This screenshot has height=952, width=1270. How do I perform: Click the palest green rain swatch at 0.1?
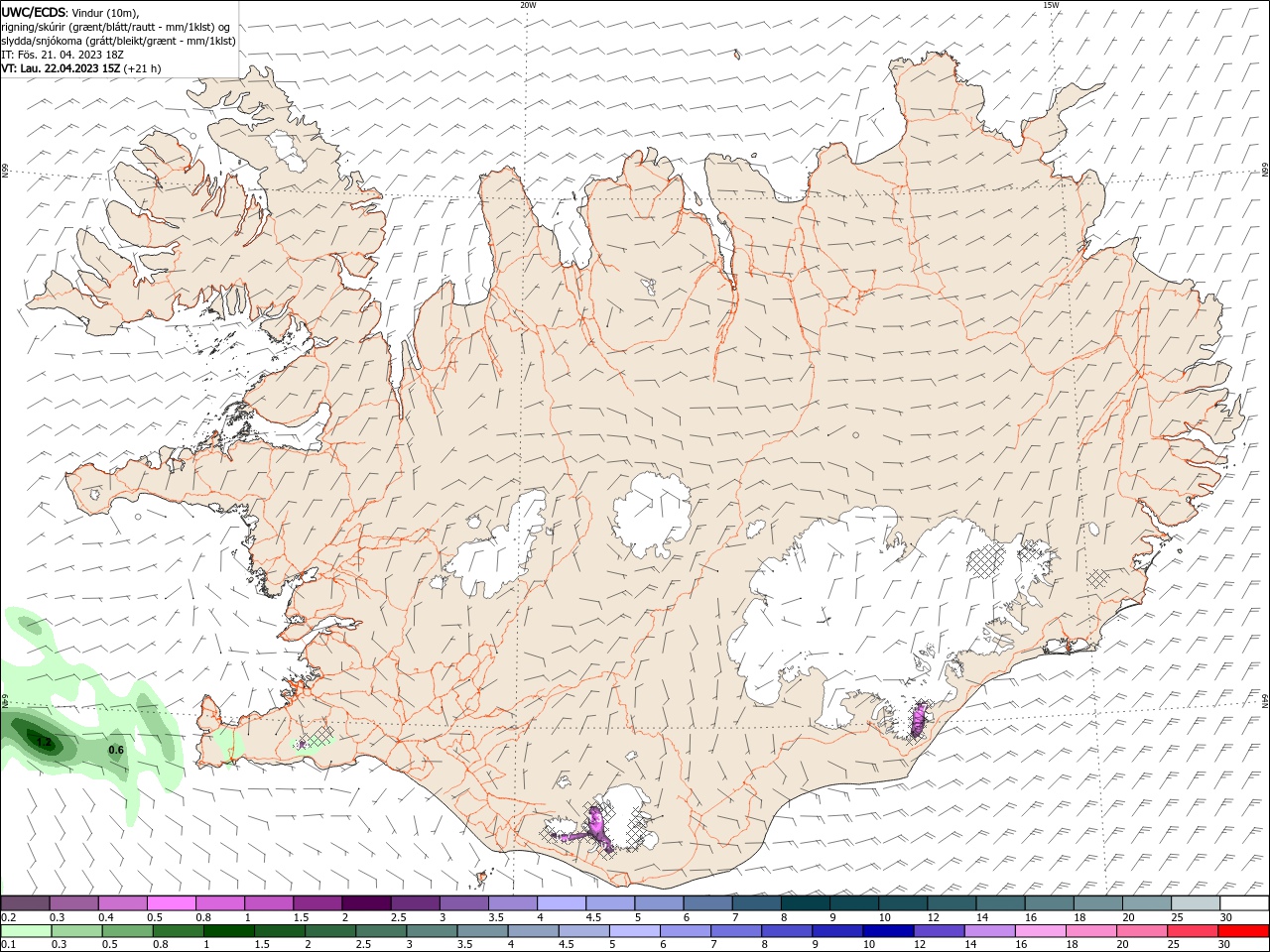[25, 931]
